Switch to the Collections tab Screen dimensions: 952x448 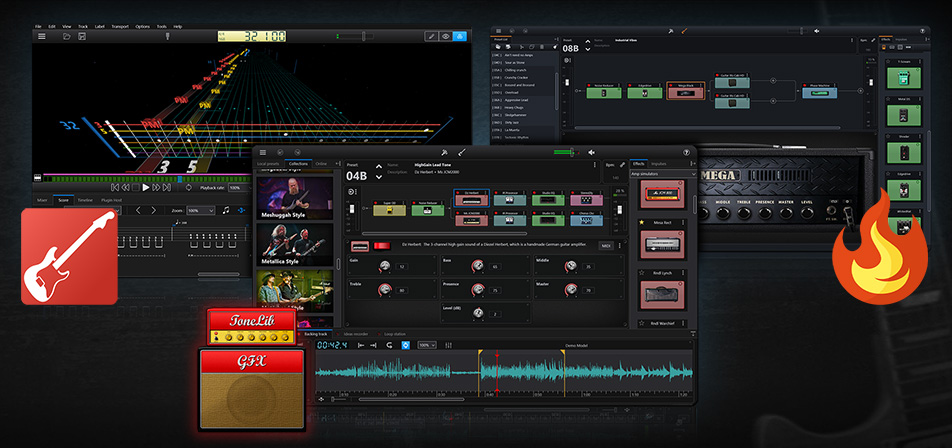[x=298, y=163]
